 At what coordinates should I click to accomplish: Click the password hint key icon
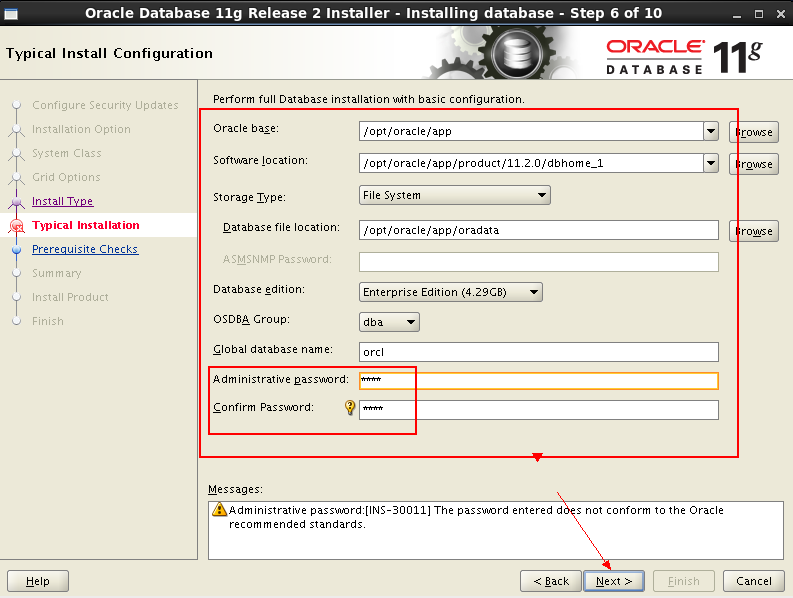[349, 407]
